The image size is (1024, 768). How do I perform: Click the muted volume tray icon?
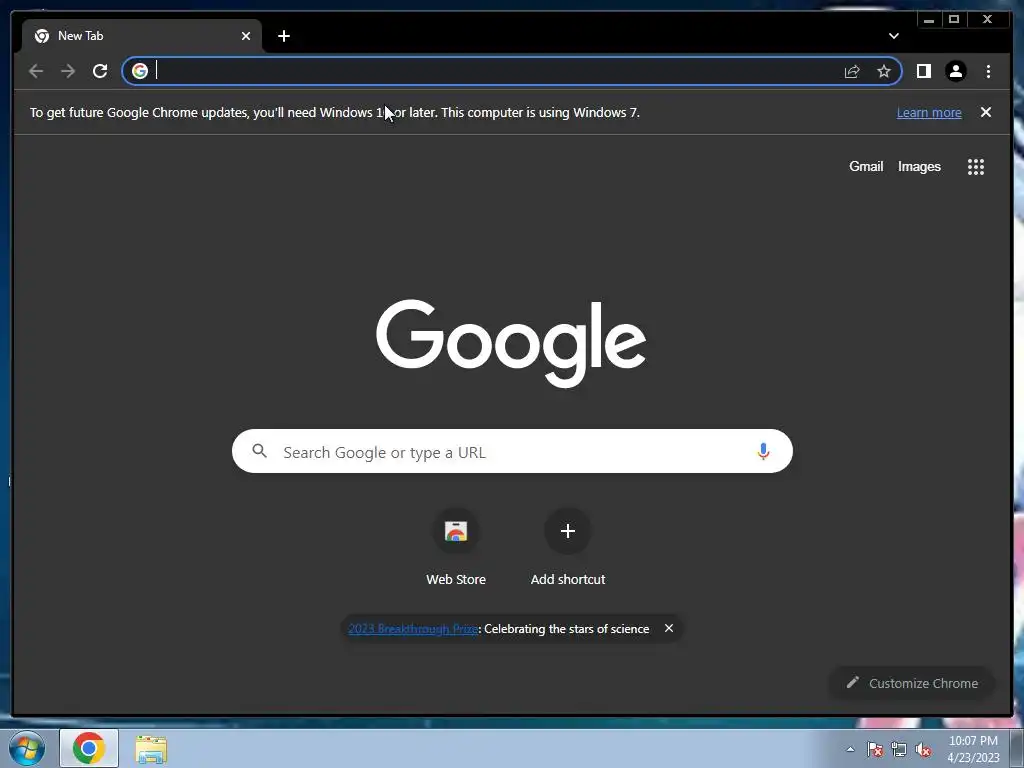(x=923, y=750)
